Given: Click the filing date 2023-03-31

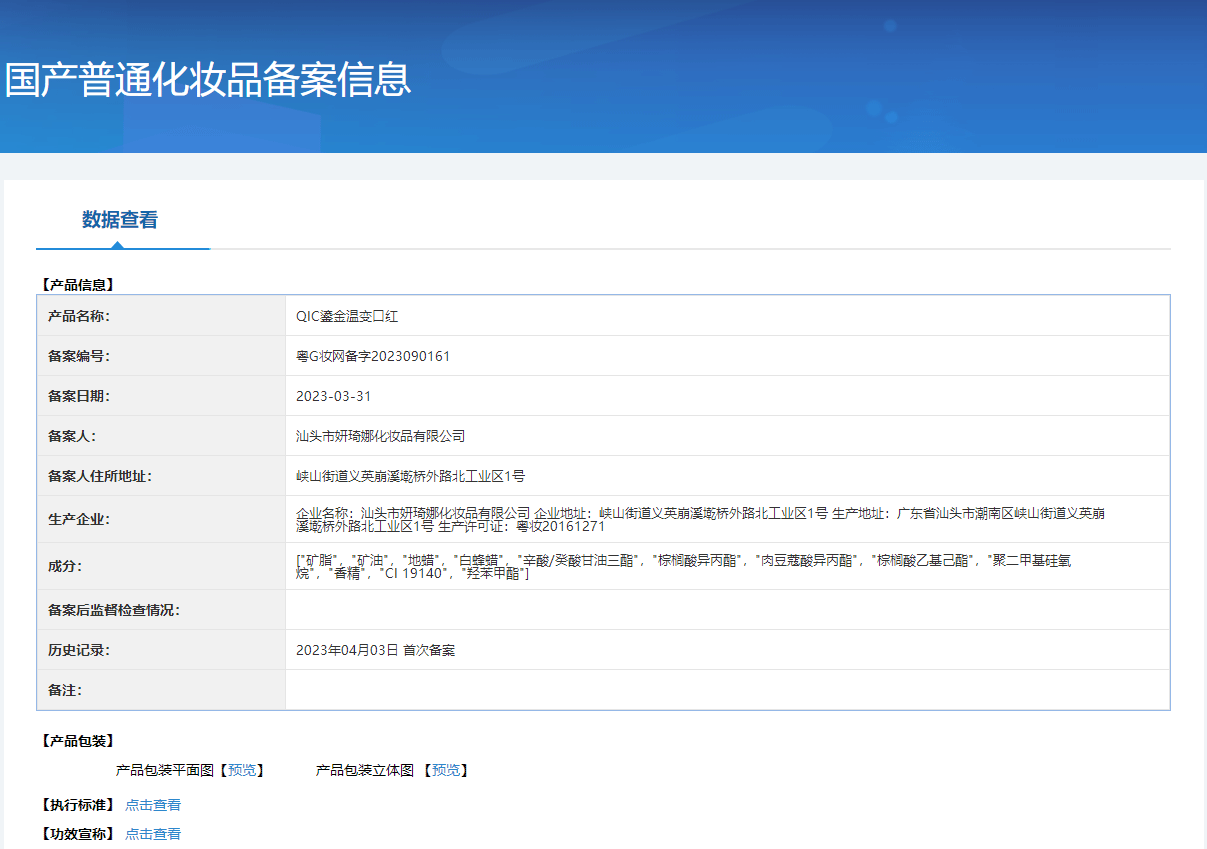Looking at the screenshot, I should pos(333,396).
